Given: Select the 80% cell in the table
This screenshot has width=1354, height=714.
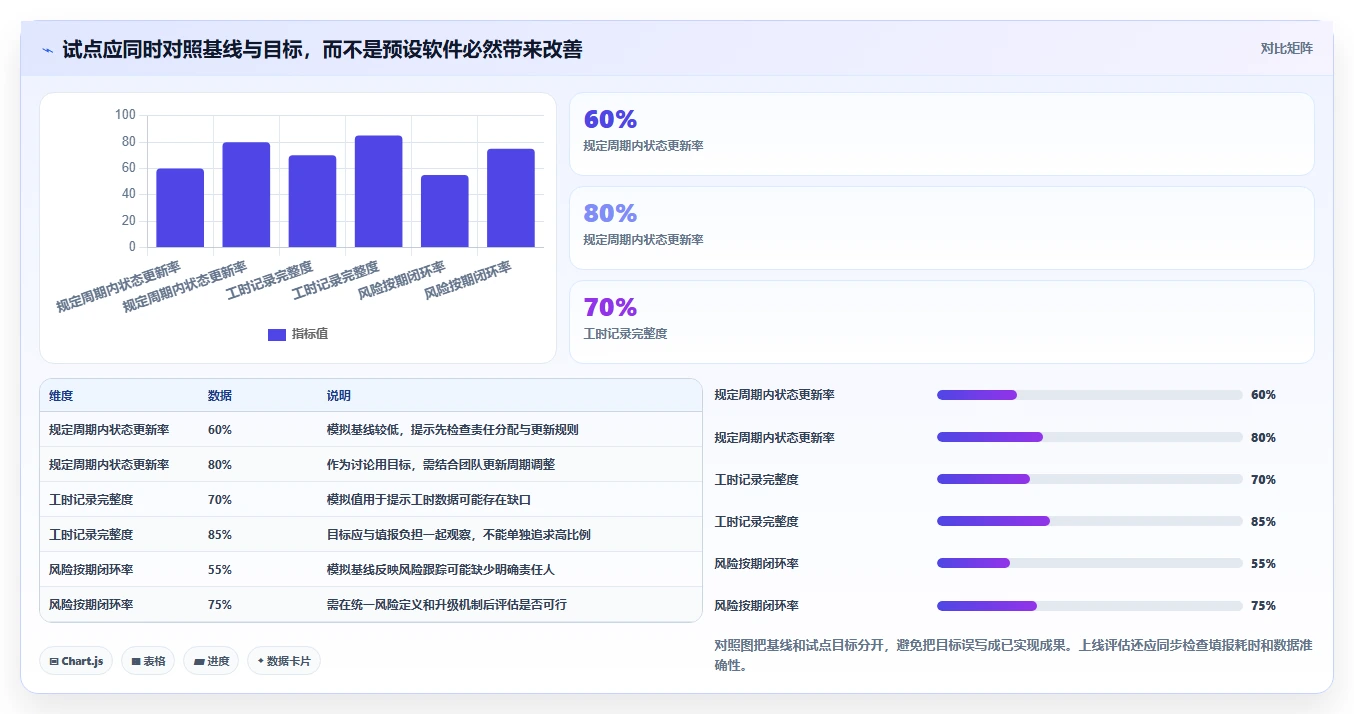Looking at the screenshot, I should (220, 465).
